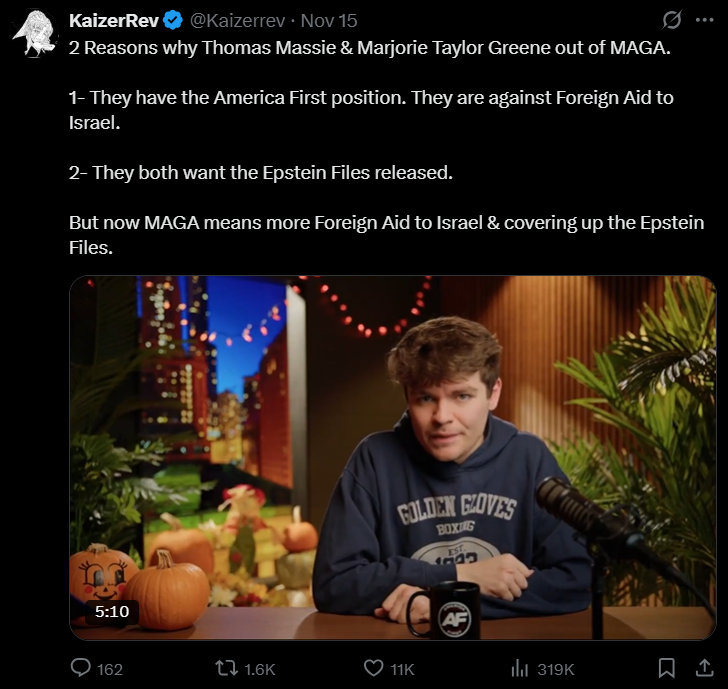Image resolution: width=728 pixels, height=689 pixels.
Task: Open the three-dot More options menu
Action: click(704, 20)
